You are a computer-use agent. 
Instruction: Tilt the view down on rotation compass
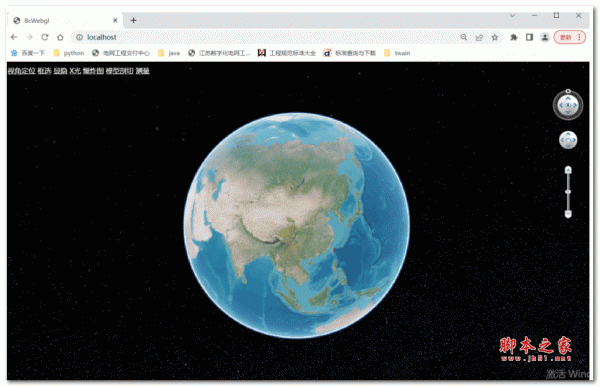tap(568, 112)
